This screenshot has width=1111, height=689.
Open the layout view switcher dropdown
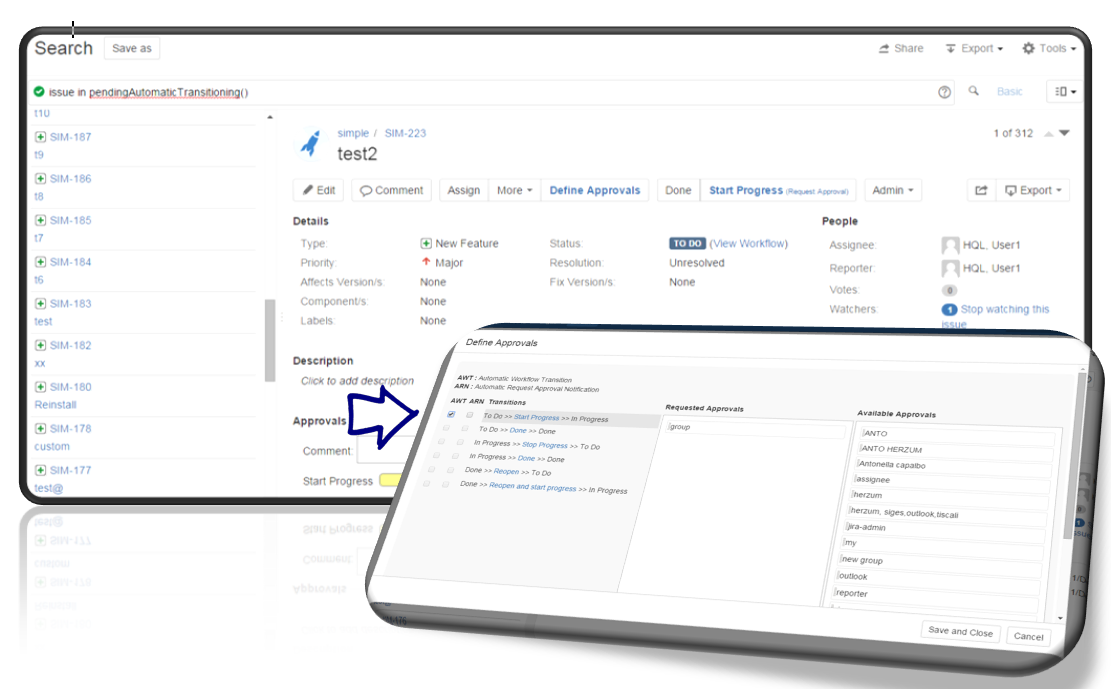click(x=1064, y=92)
